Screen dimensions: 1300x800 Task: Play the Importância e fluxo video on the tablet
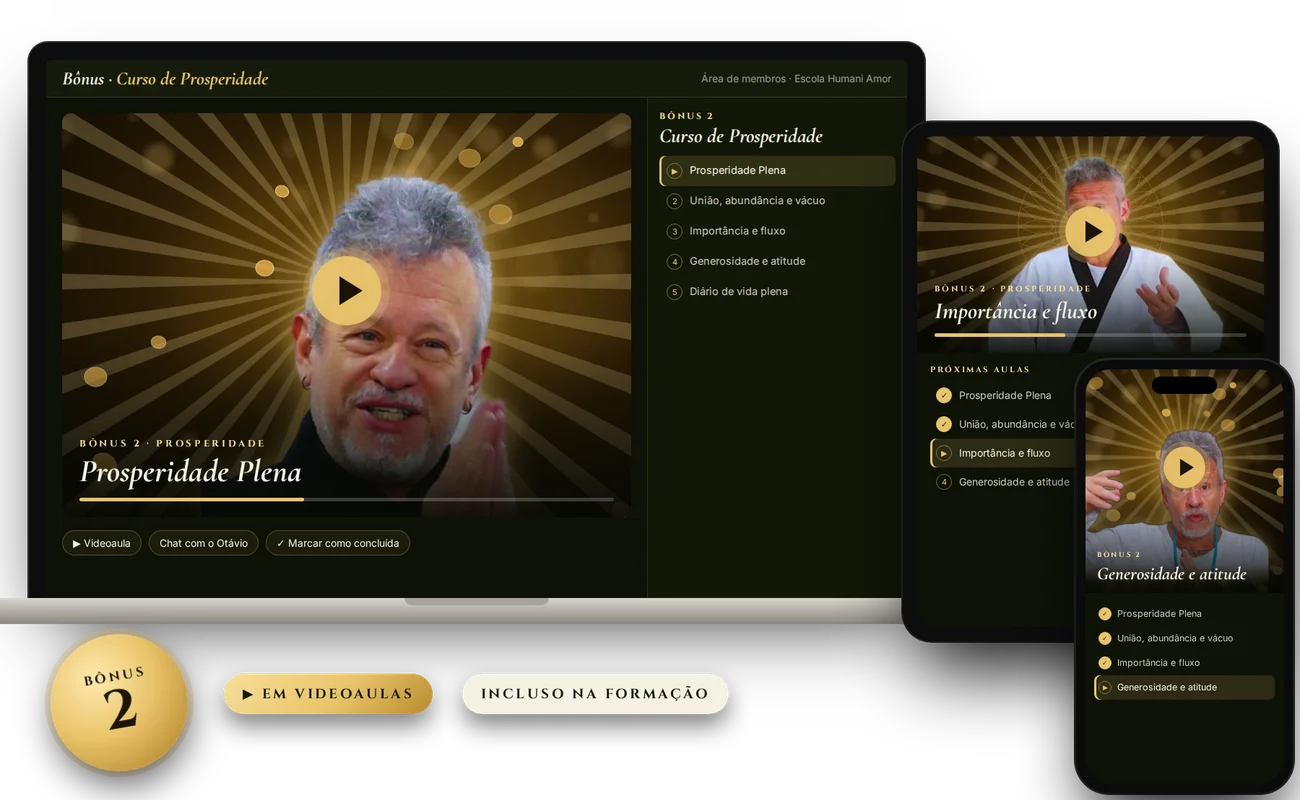point(1091,231)
